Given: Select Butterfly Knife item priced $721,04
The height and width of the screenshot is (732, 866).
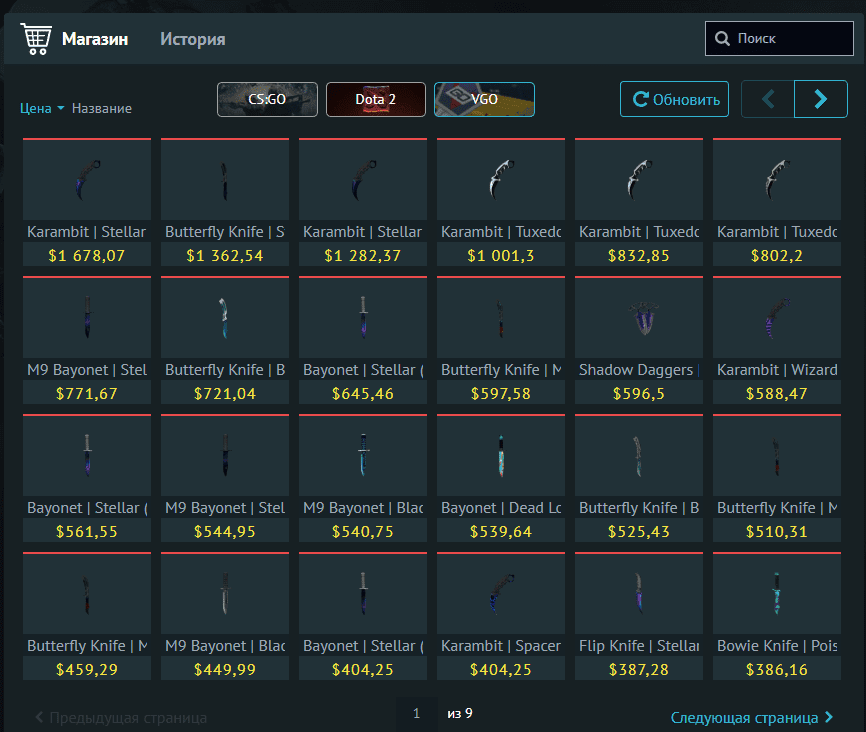Looking at the screenshot, I should tap(225, 340).
